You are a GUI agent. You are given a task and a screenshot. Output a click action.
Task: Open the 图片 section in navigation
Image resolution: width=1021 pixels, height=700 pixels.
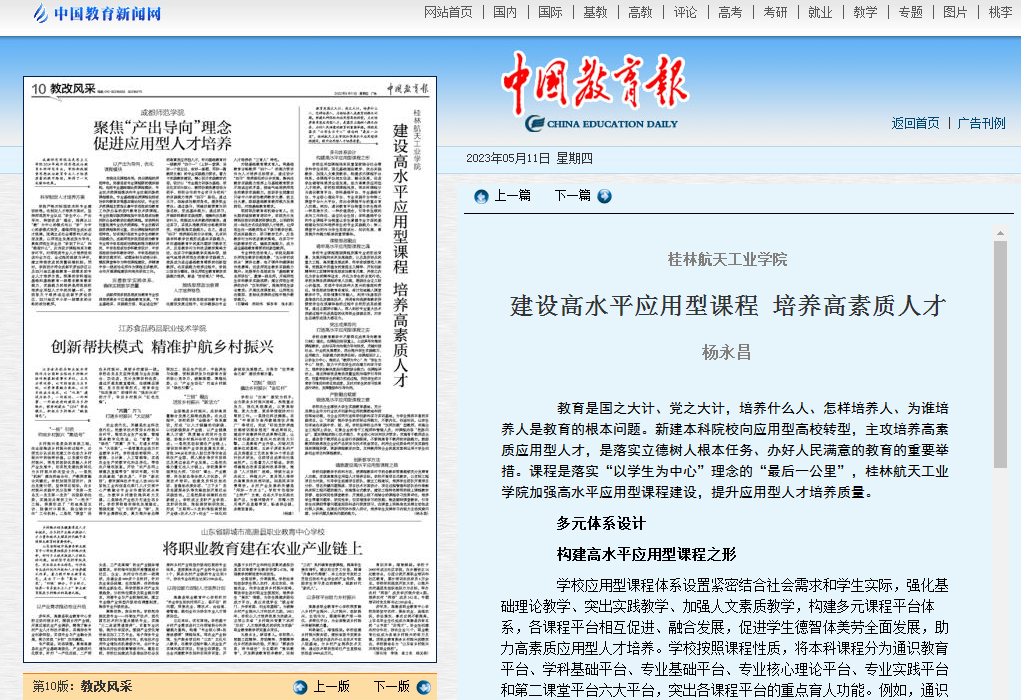[955, 12]
